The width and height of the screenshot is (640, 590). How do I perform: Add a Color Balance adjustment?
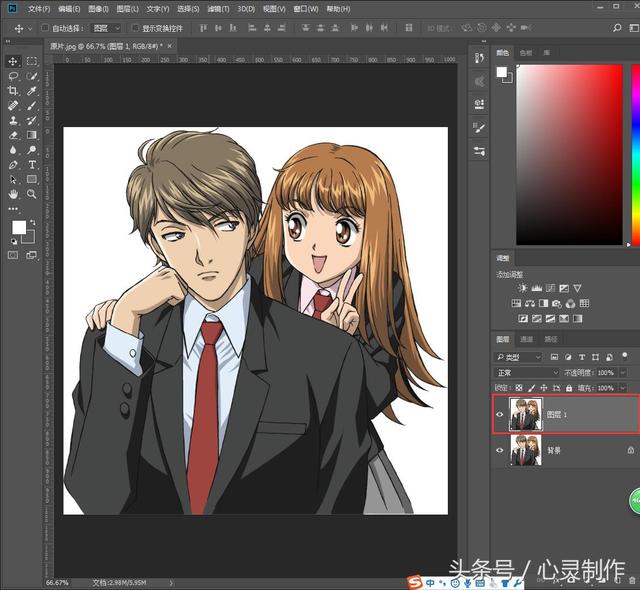(x=530, y=303)
